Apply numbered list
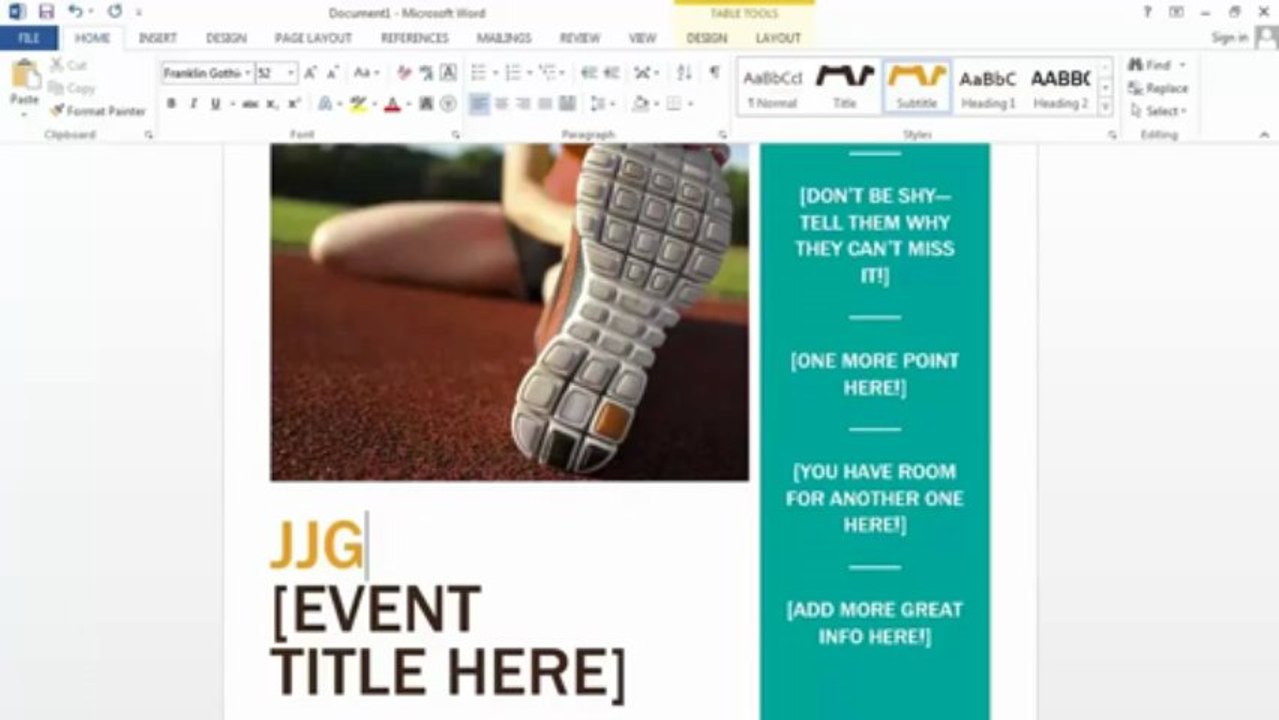Screen dimensions: 1279x720 [513, 73]
